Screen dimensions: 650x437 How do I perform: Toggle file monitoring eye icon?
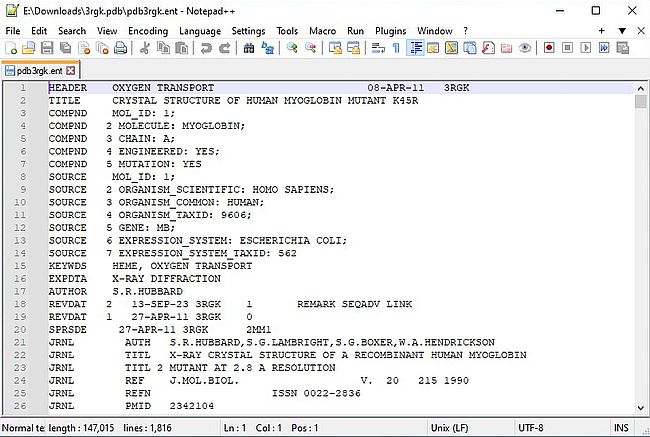[525, 48]
